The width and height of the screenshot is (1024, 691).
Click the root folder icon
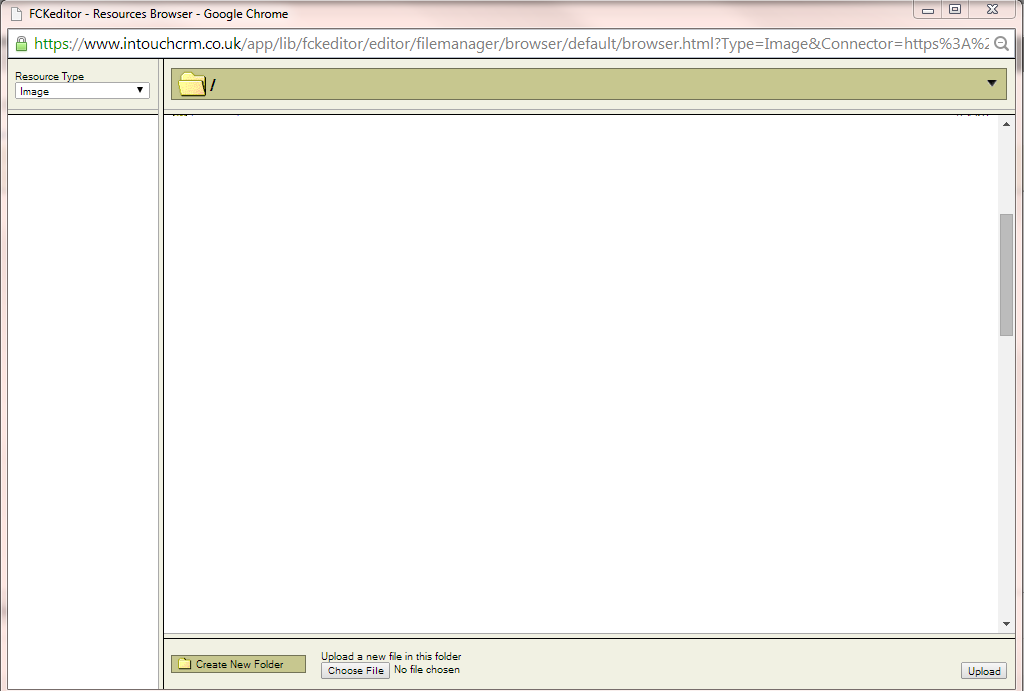tap(192, 84)
